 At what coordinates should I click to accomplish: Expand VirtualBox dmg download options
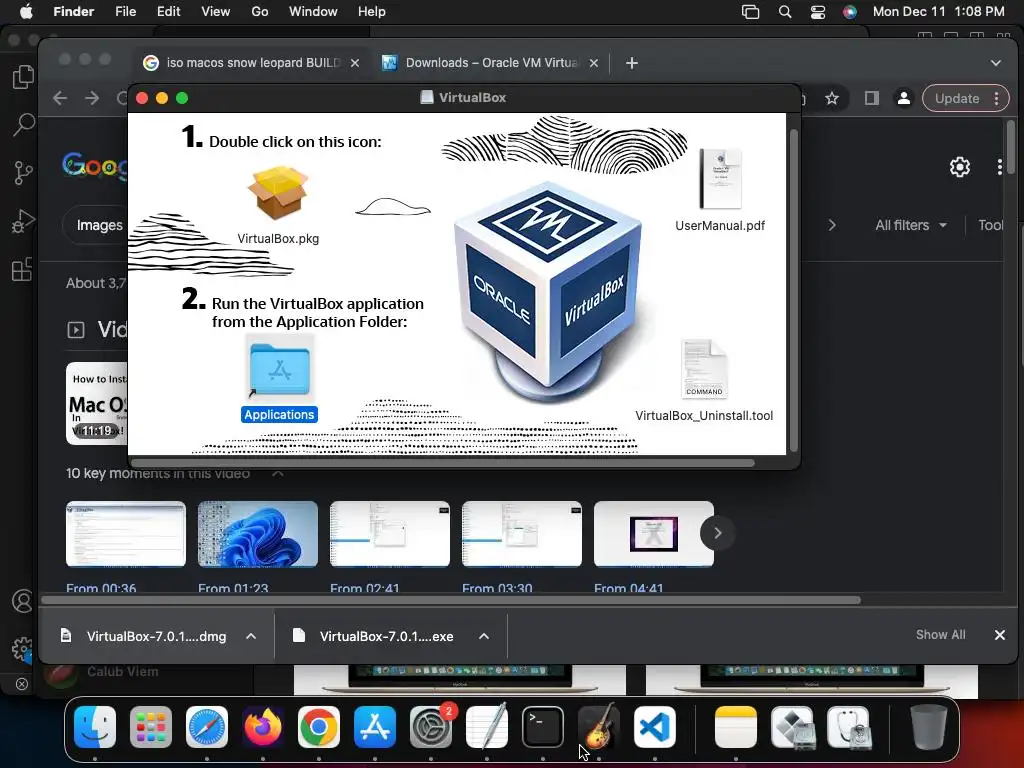tap(251, 636)
